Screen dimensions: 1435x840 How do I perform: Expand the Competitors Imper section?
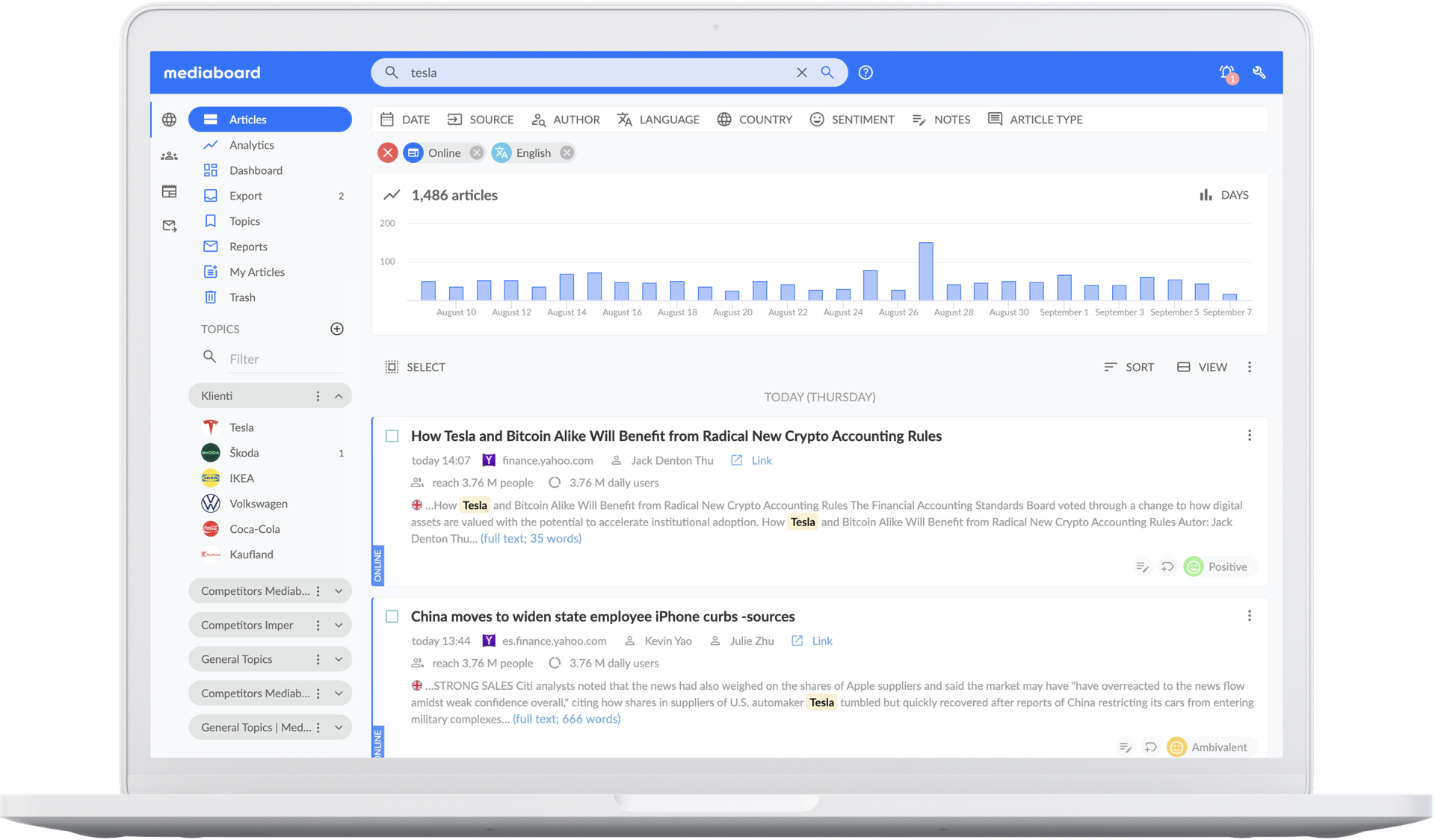[340, 625]
